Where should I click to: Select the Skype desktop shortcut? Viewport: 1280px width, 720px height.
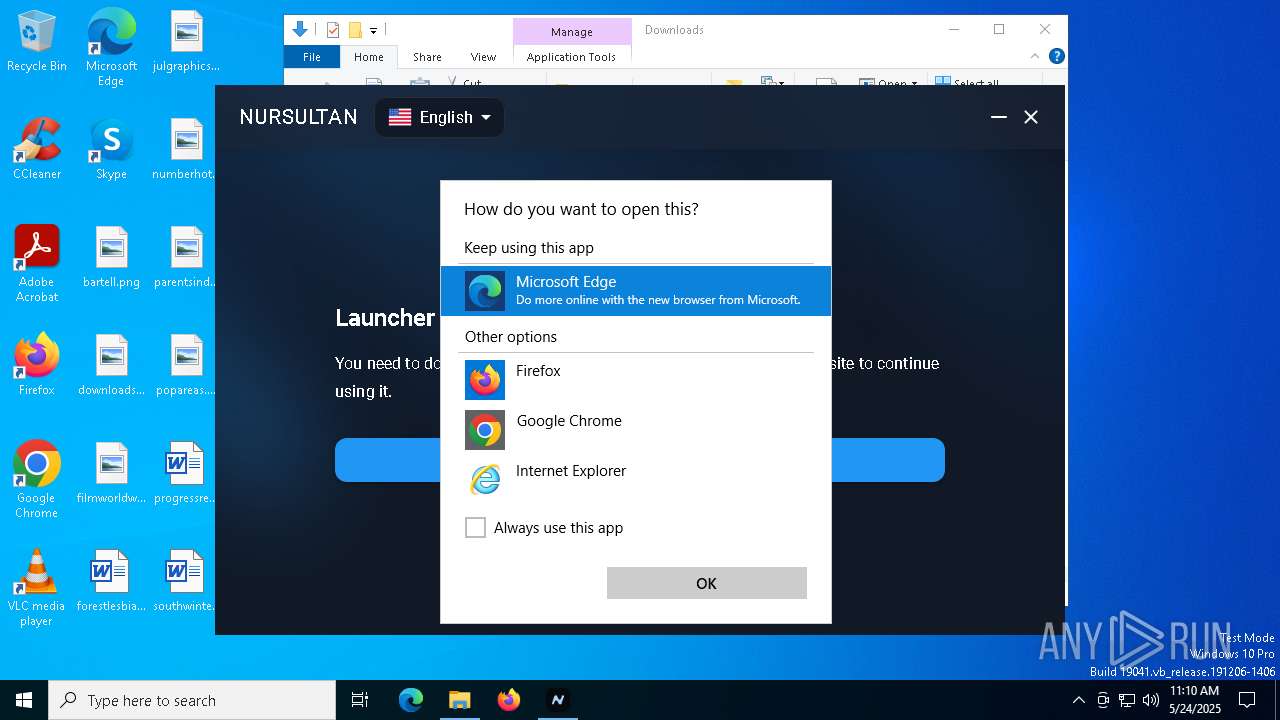[x=111, y=150]
